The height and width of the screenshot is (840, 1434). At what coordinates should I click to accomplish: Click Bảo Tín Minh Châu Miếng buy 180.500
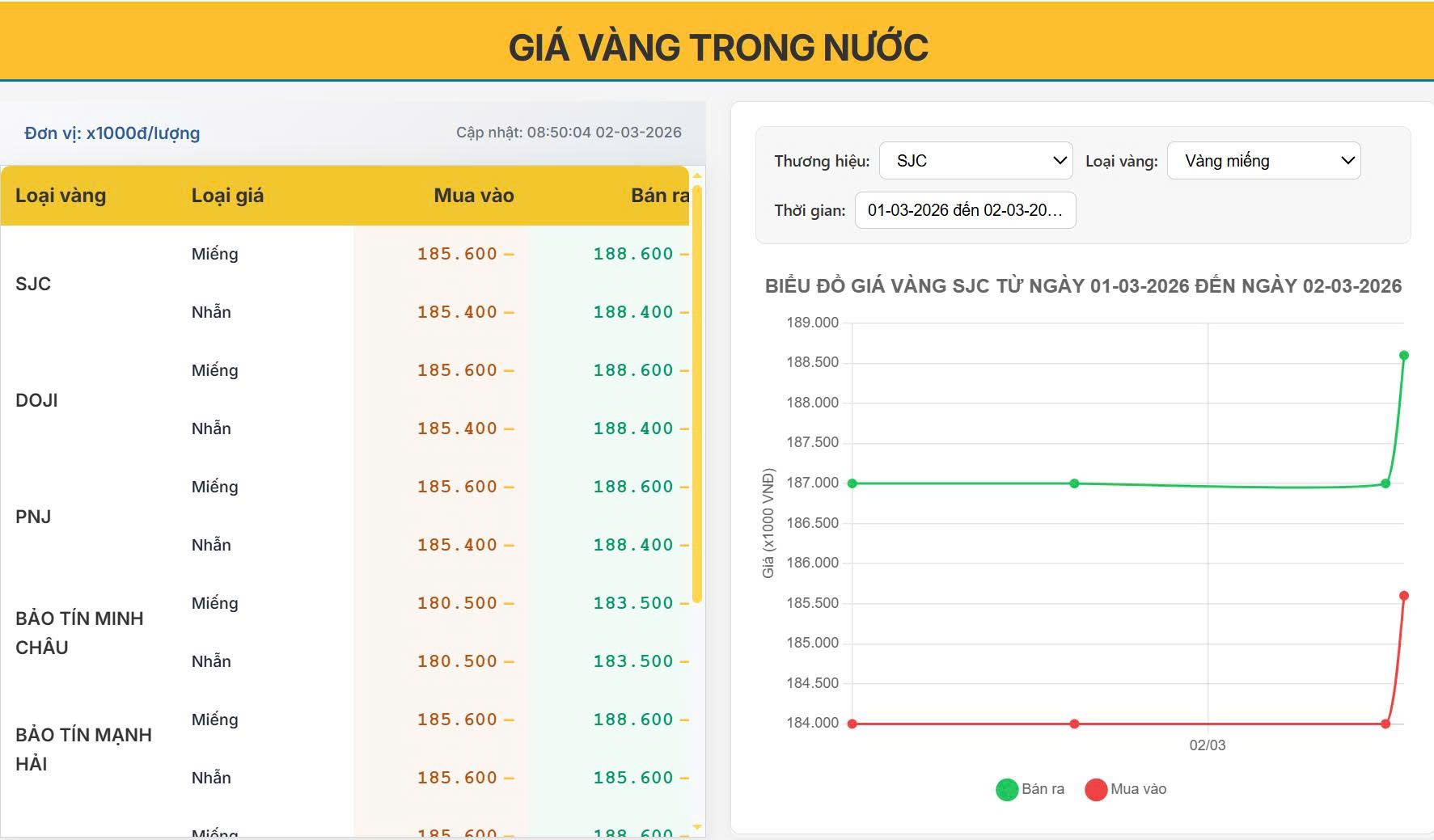click(x=457, y=603)
